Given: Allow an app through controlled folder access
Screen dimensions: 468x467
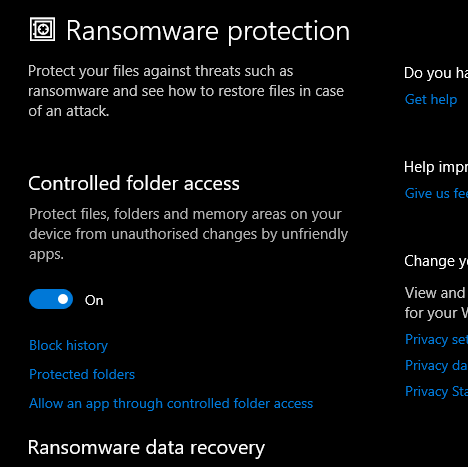Looking at the screenshot, I should click(171, 404).
